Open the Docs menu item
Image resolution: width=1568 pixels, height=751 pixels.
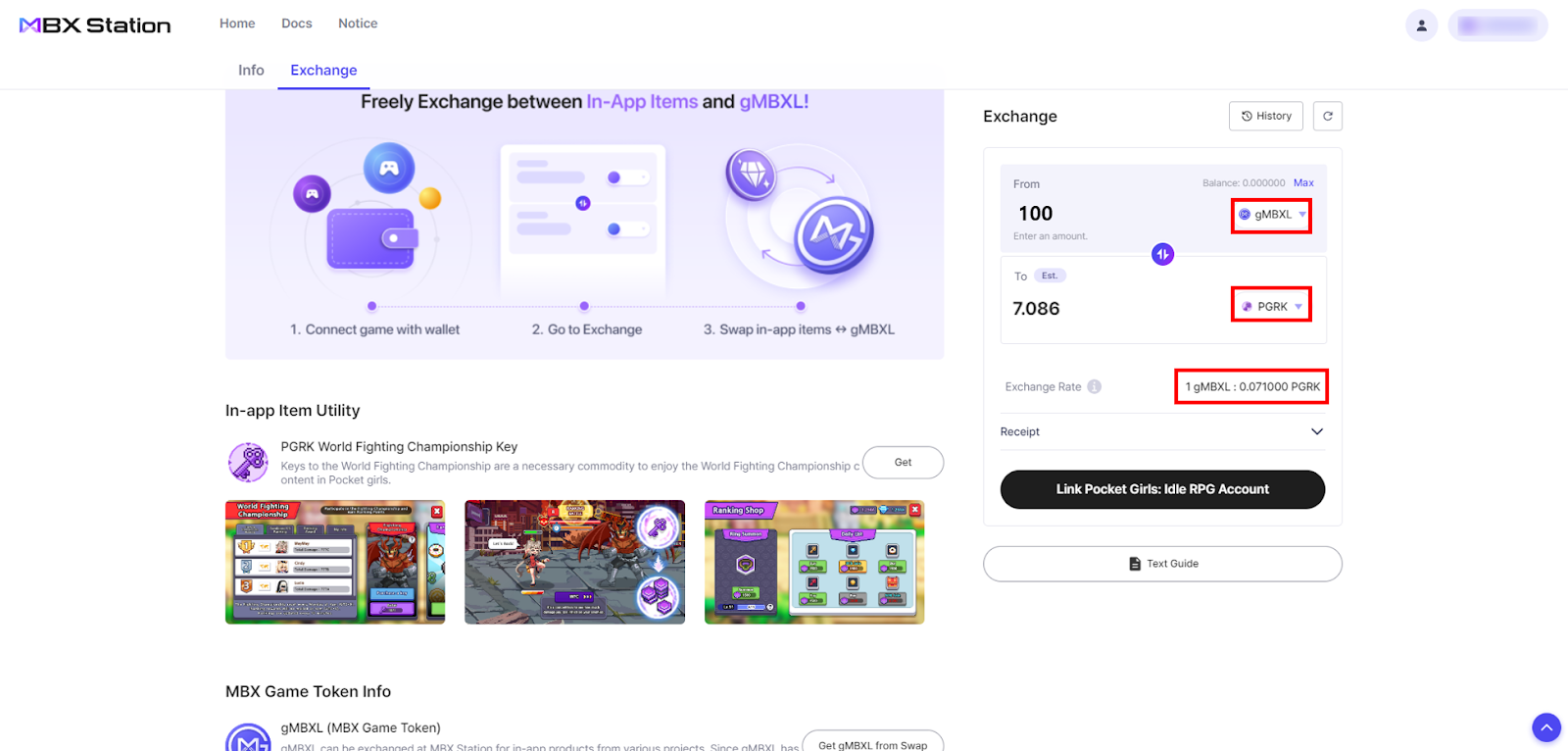point(296,24)
